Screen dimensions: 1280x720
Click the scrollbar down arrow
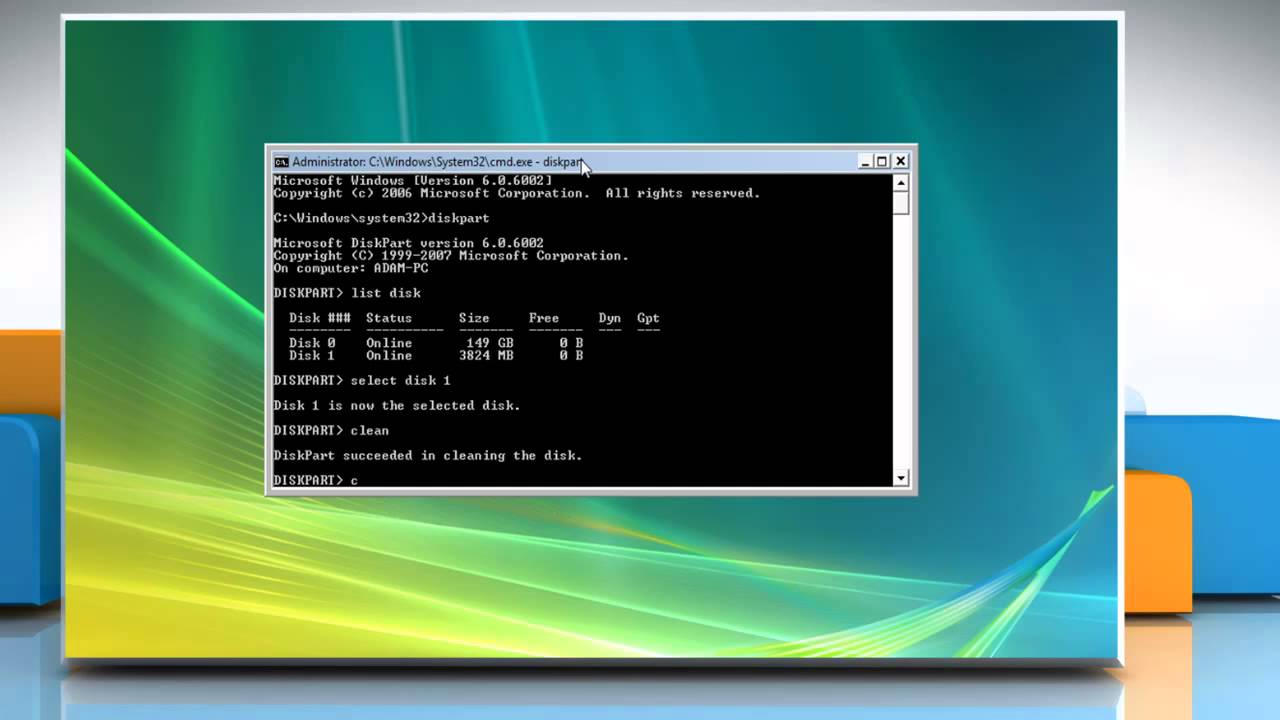[x=901, y=479]
